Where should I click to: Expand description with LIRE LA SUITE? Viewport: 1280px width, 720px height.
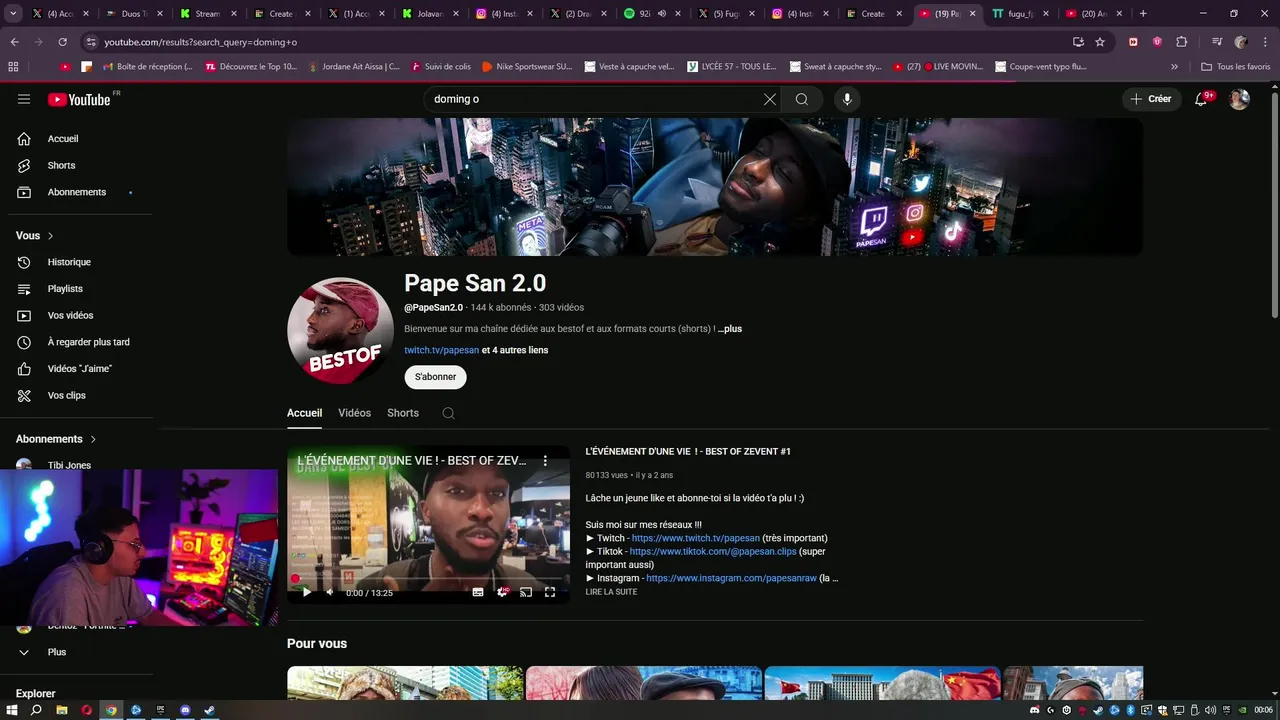pyautogui.click(x=611, y=592)
